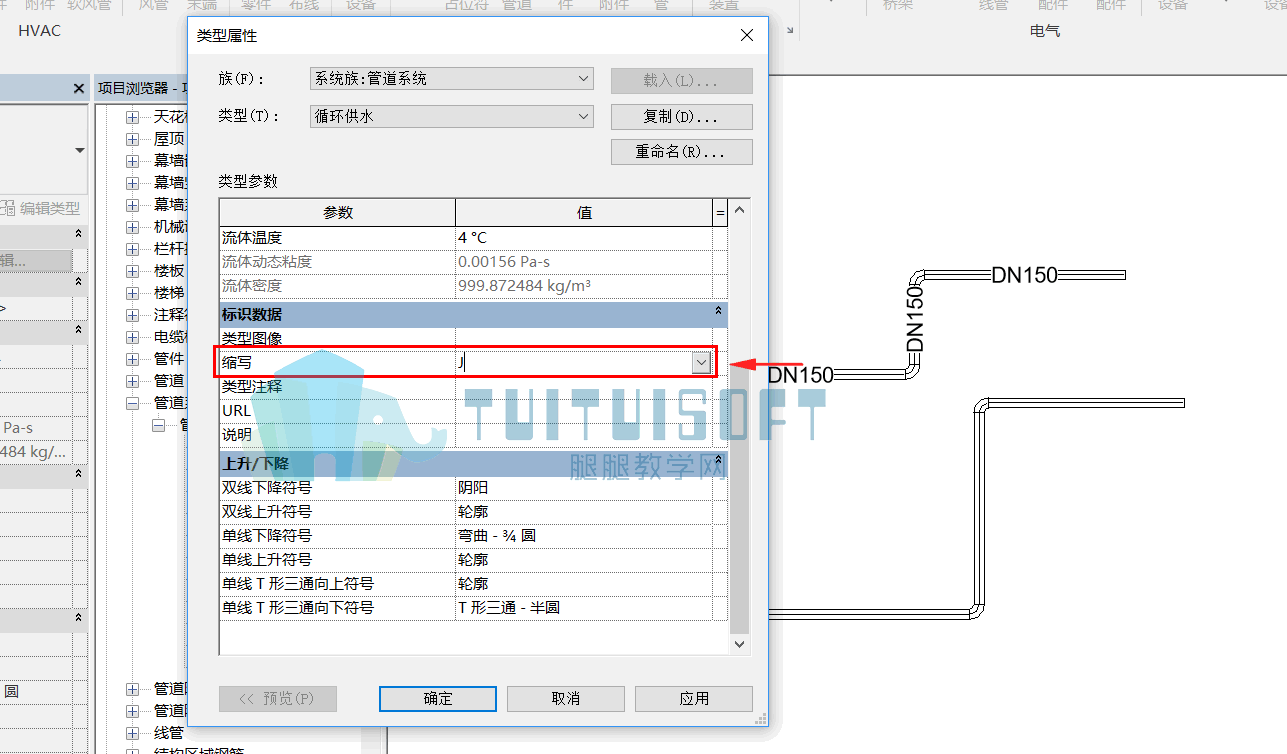Click the '=' column header button

720,213
